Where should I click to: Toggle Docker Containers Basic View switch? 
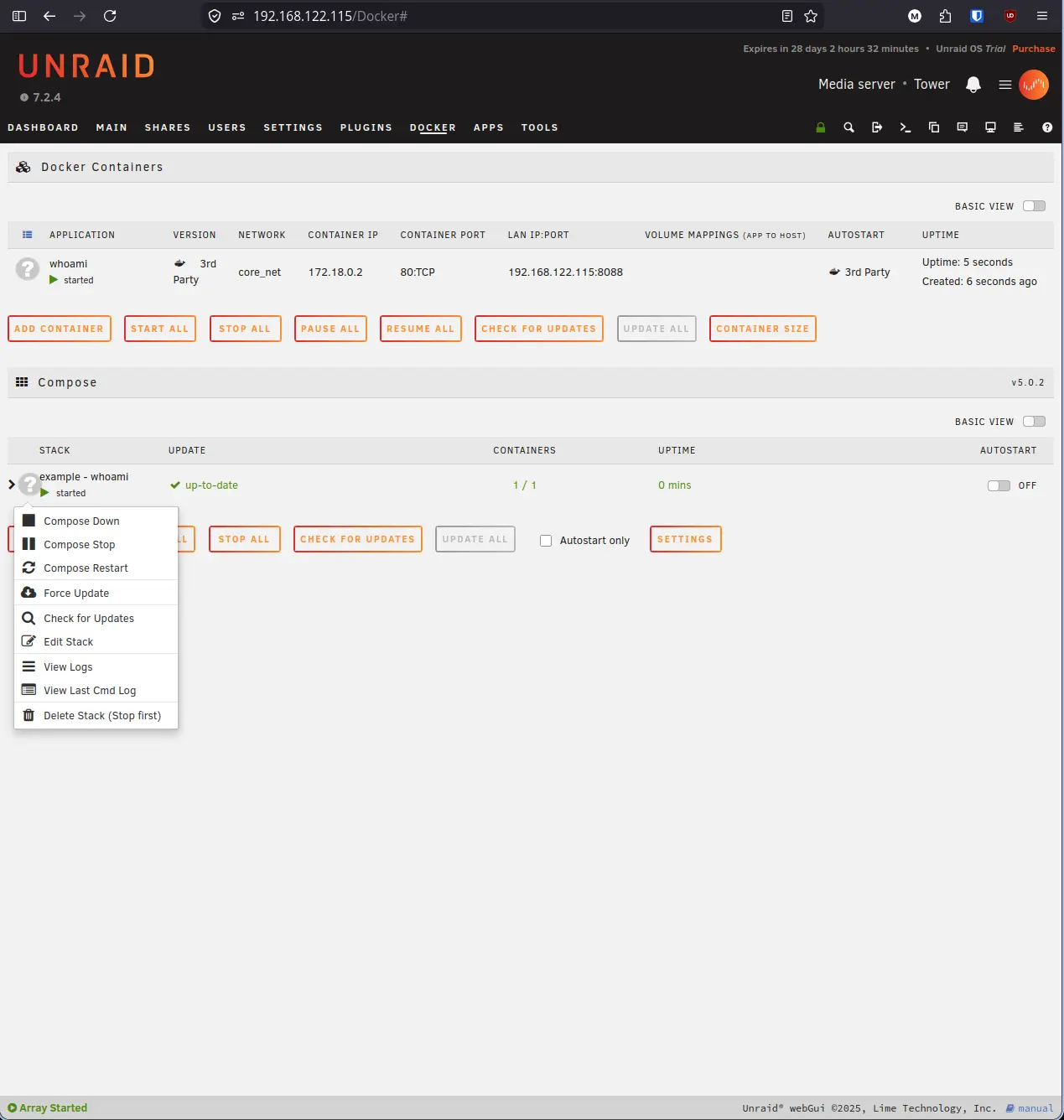[1034, 206]
